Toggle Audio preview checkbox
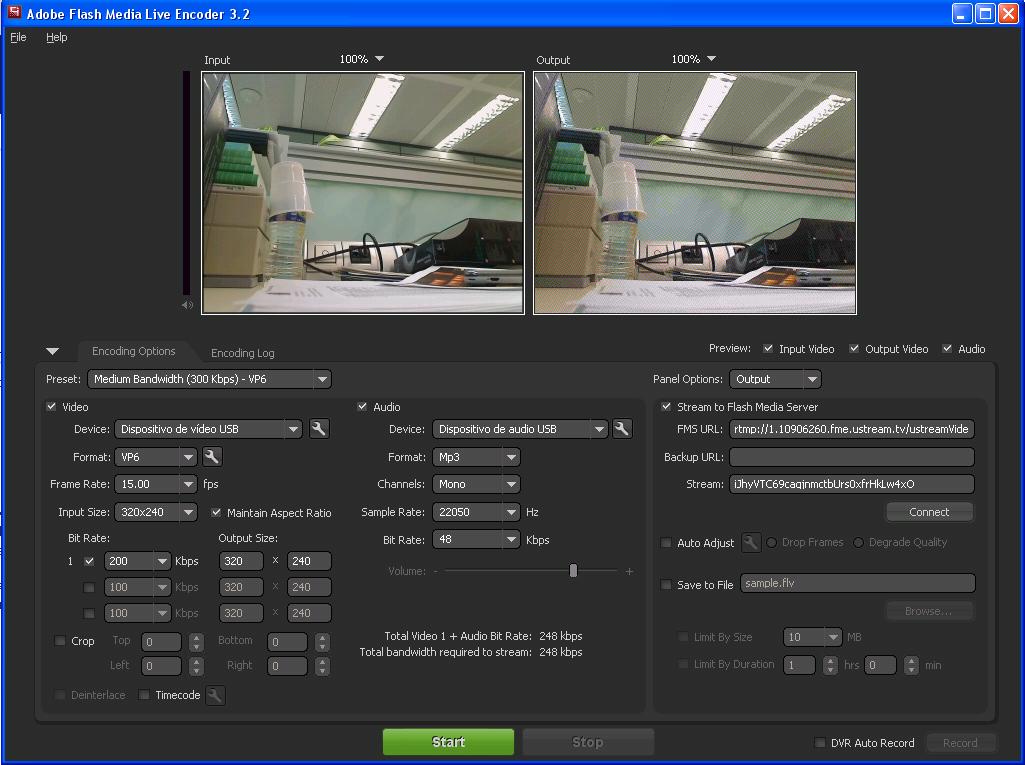This screenshot has width=1025, height=765. [x=947, y=348]
